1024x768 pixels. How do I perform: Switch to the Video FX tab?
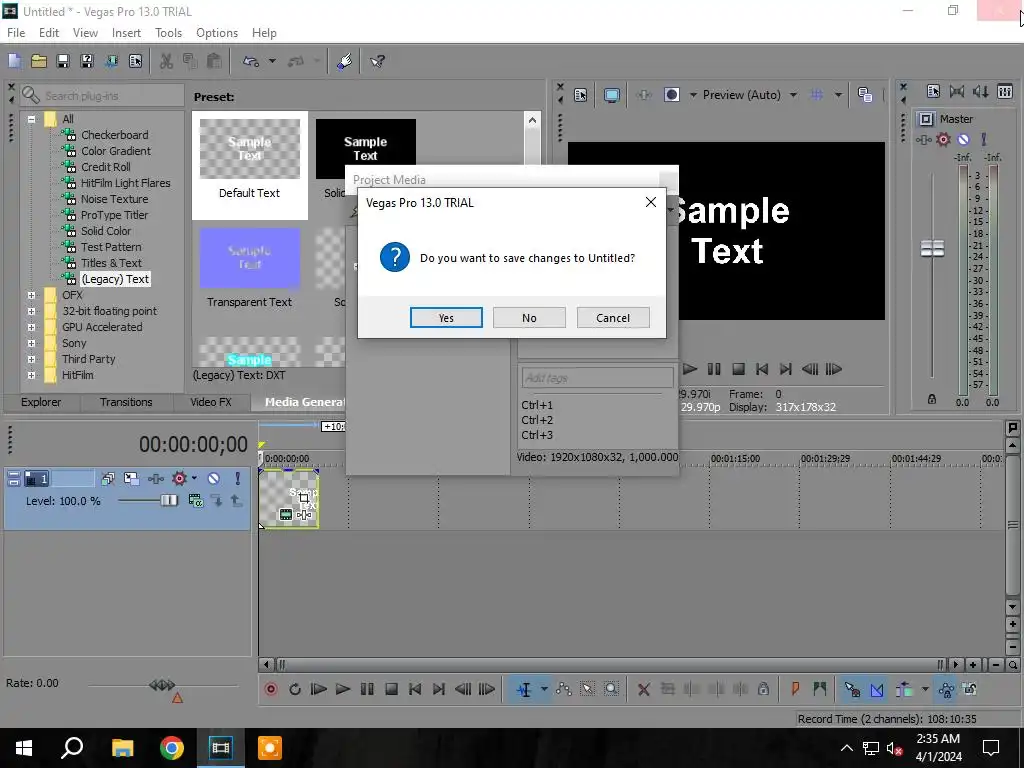210,402
